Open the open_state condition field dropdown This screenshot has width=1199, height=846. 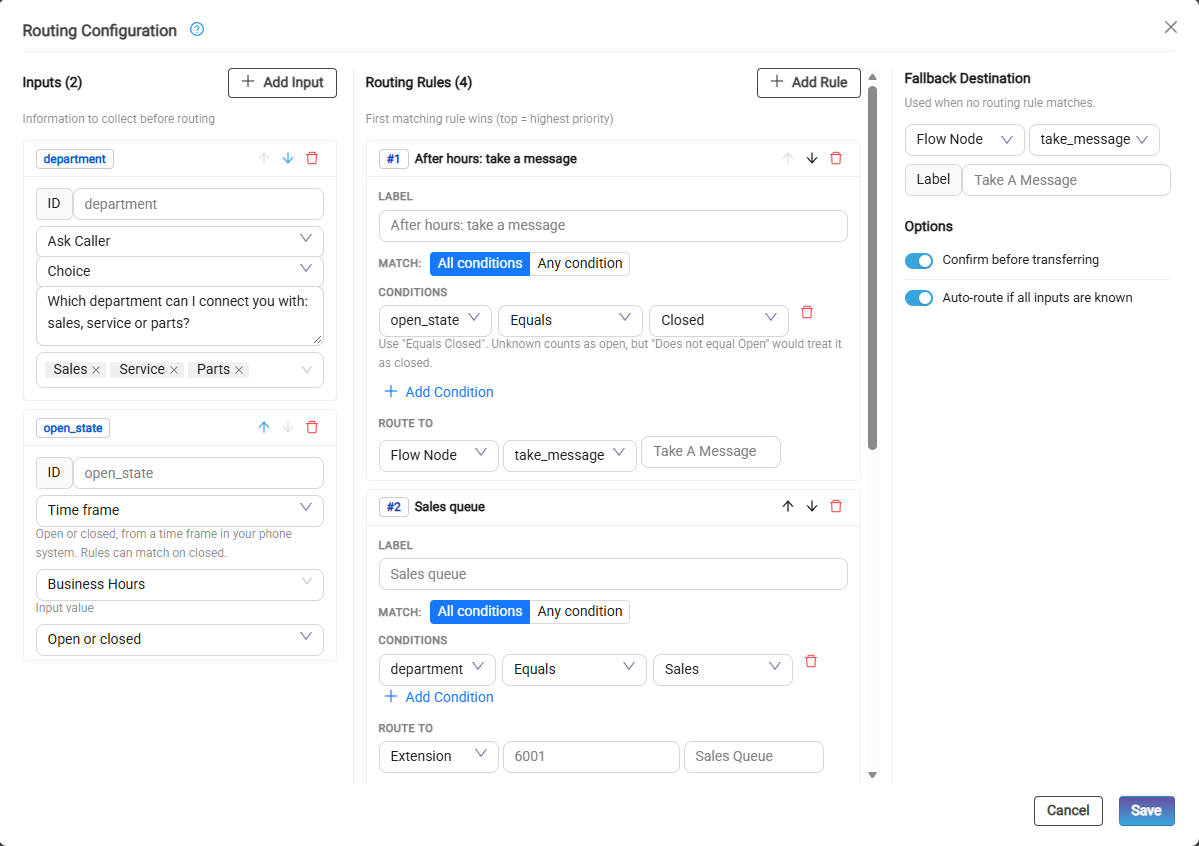[435, 320]
